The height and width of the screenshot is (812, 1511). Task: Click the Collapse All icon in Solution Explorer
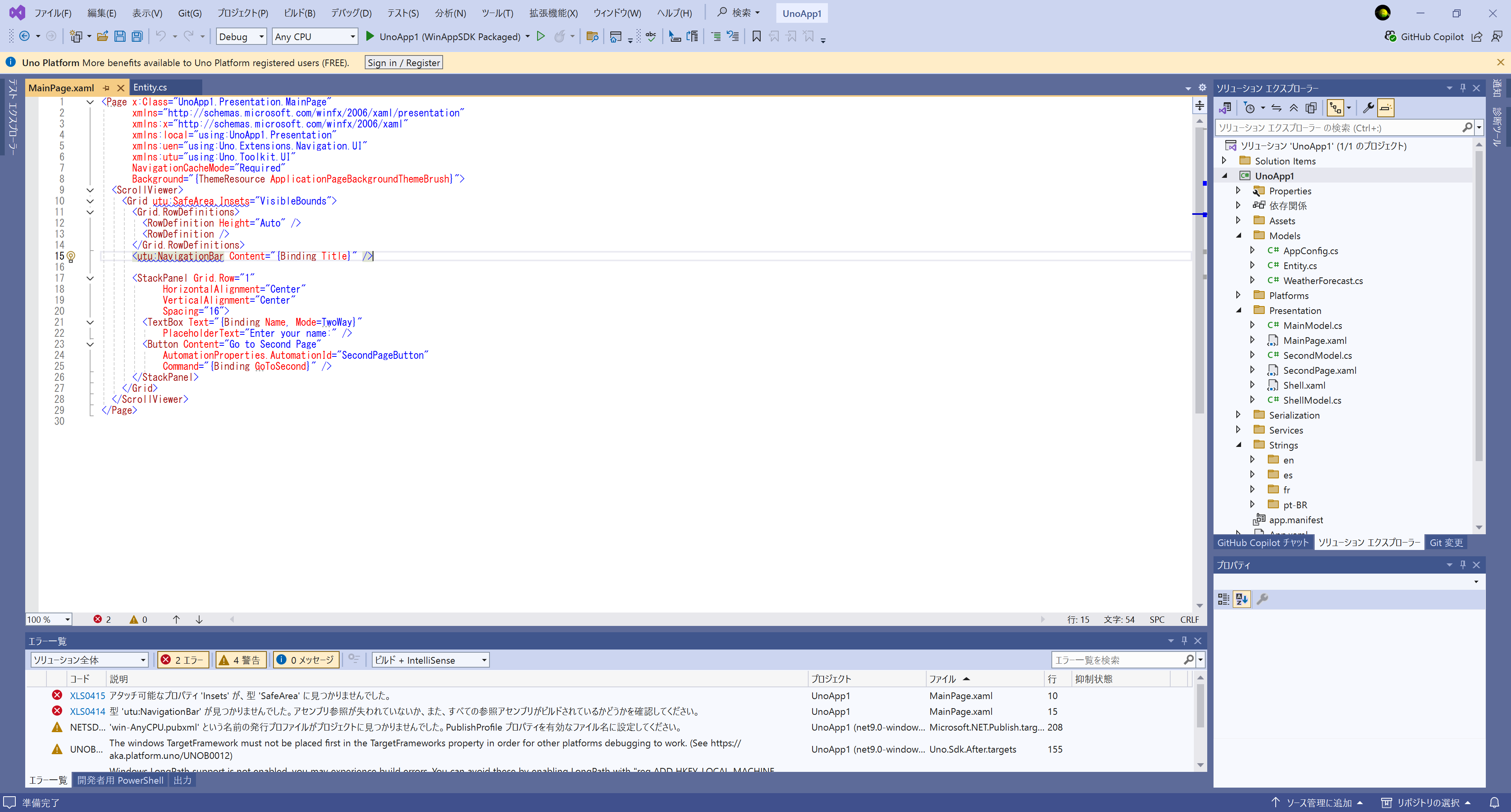pos(1293,108)
